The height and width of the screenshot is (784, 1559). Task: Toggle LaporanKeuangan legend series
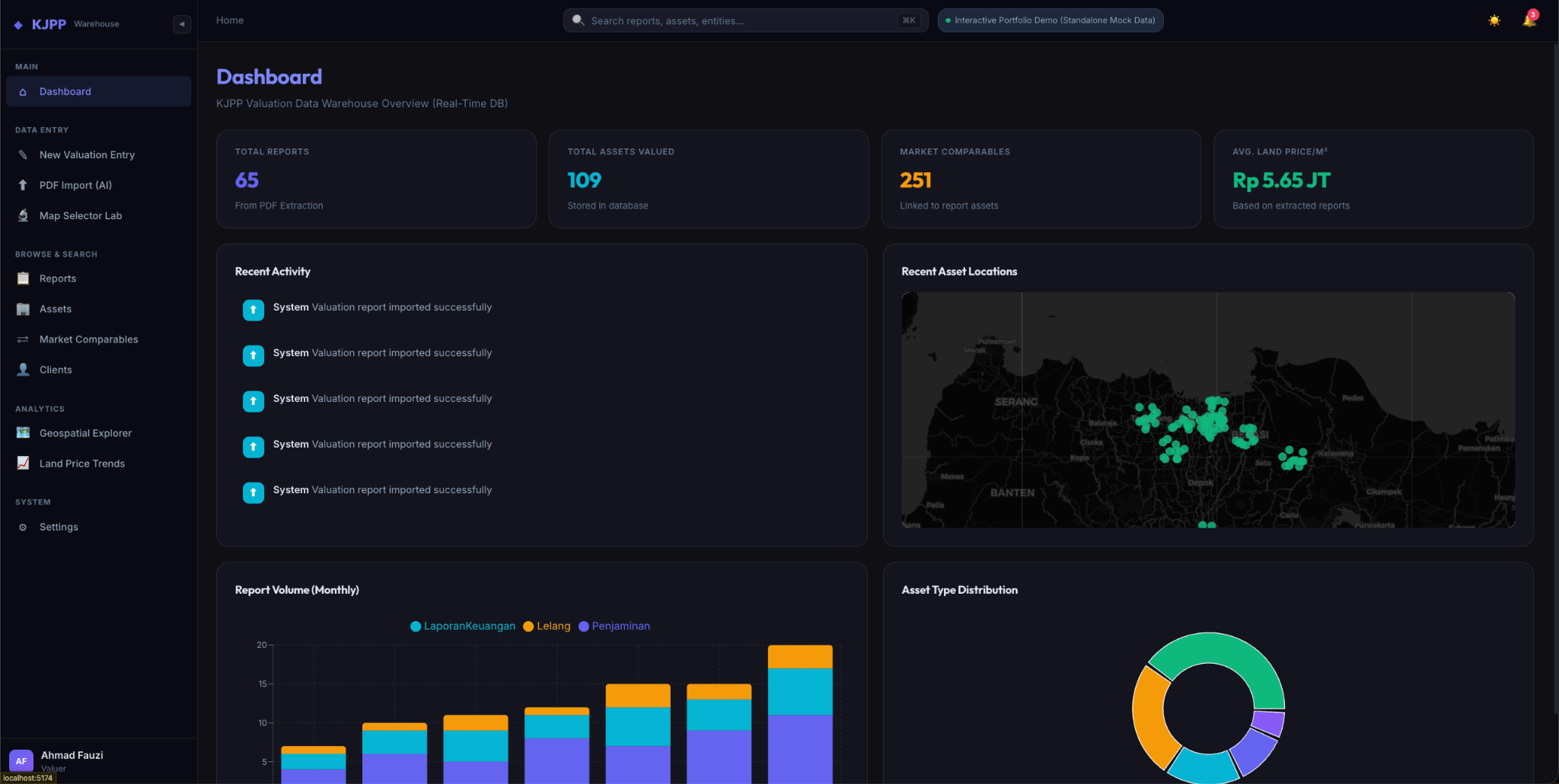click(x=463, y=626)
